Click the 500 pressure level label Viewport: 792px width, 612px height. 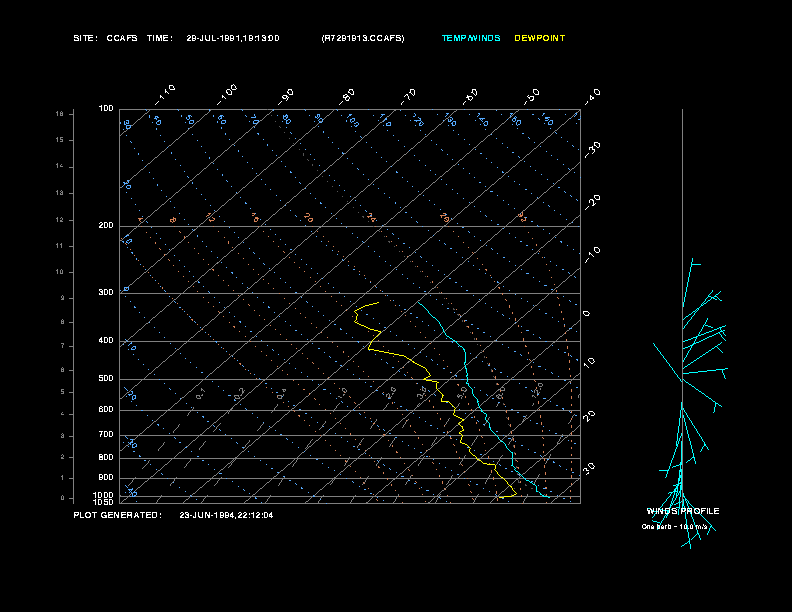[106, 378]
